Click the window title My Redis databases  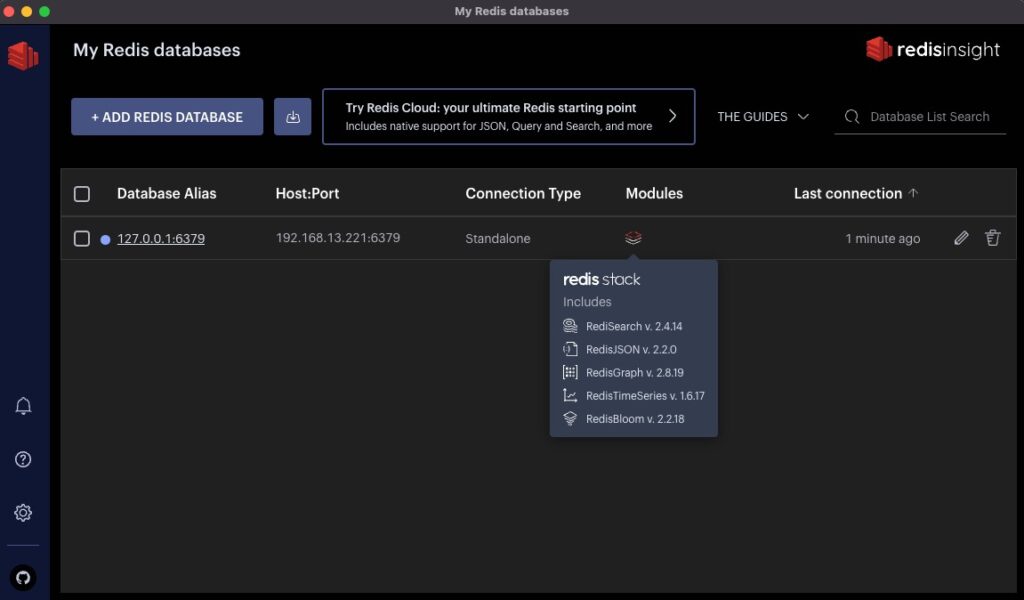(511, 11)
